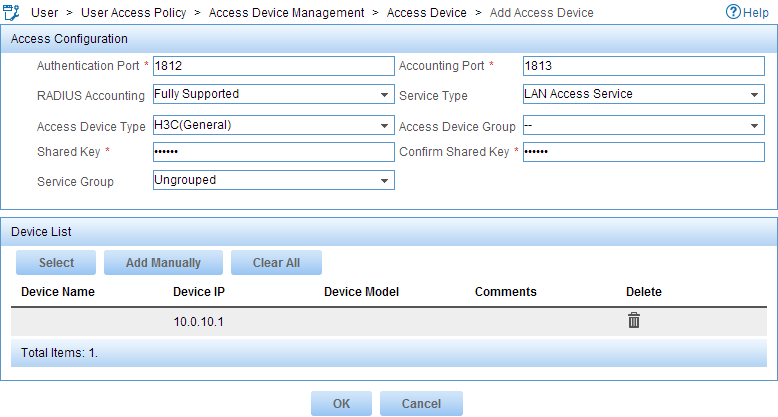
Task: Go to User Access Policy breadcrumb
Action: [x=133, y=12]
